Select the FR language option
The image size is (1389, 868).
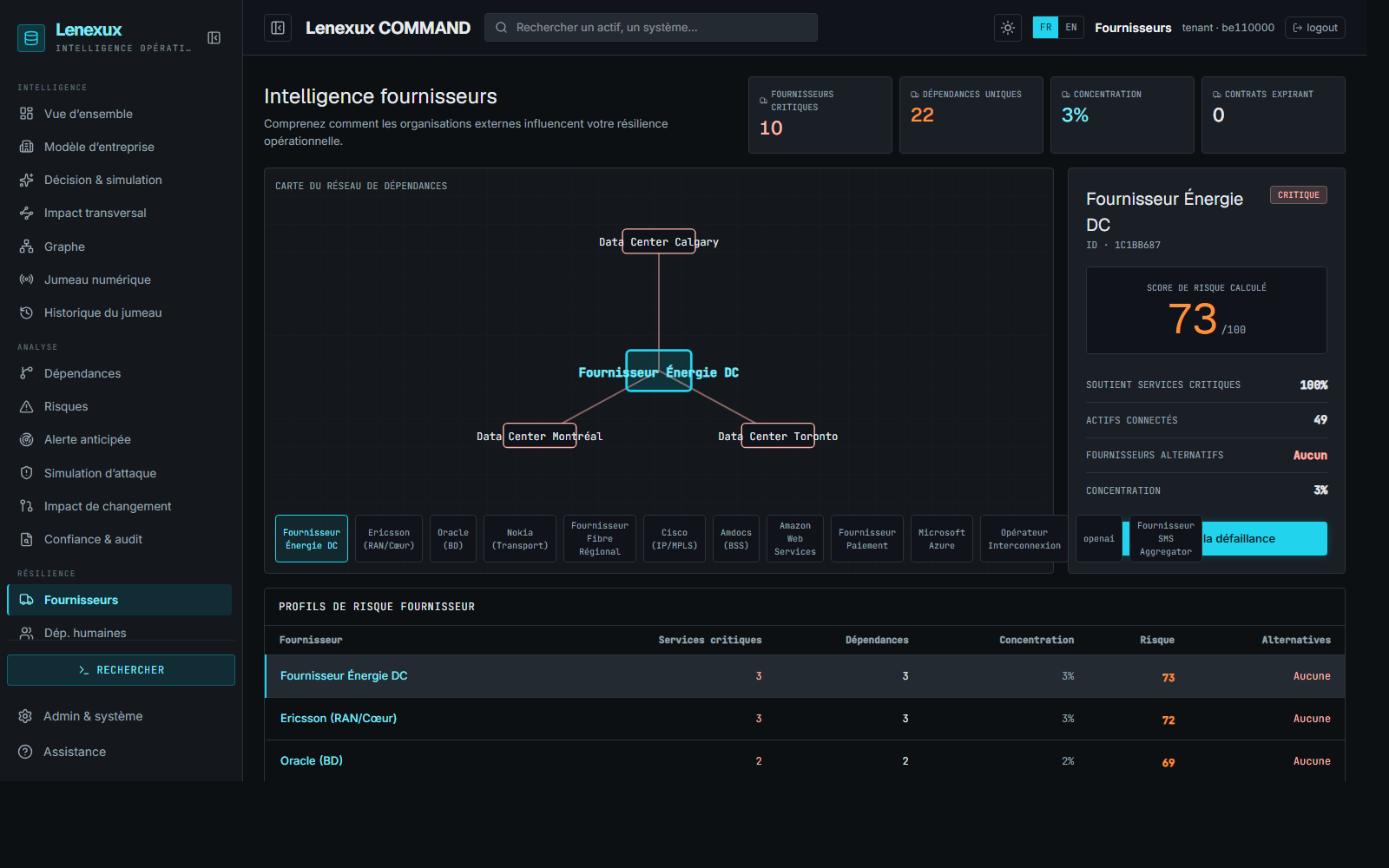pos(1046,28)
